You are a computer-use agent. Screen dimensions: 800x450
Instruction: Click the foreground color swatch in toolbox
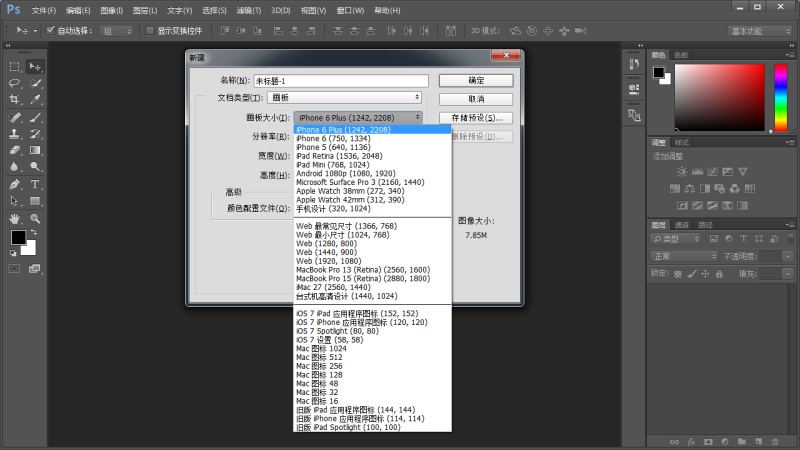point(18,237)
